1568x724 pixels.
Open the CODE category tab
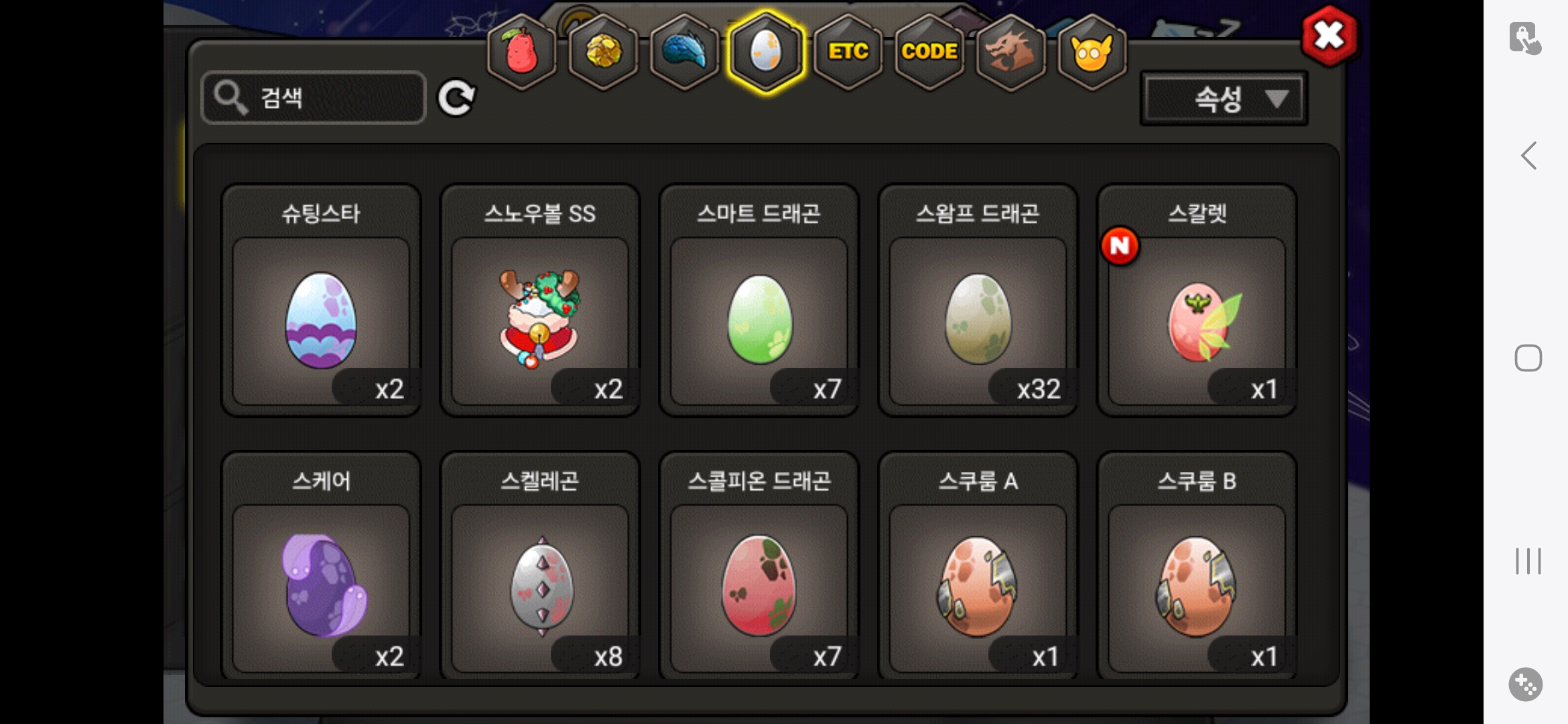pos(929,52)
